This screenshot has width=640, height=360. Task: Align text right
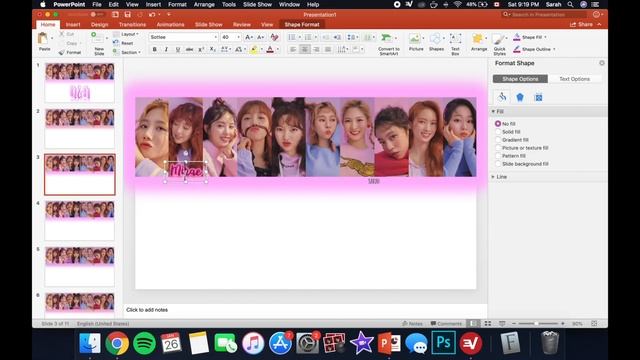click(316, 49)
